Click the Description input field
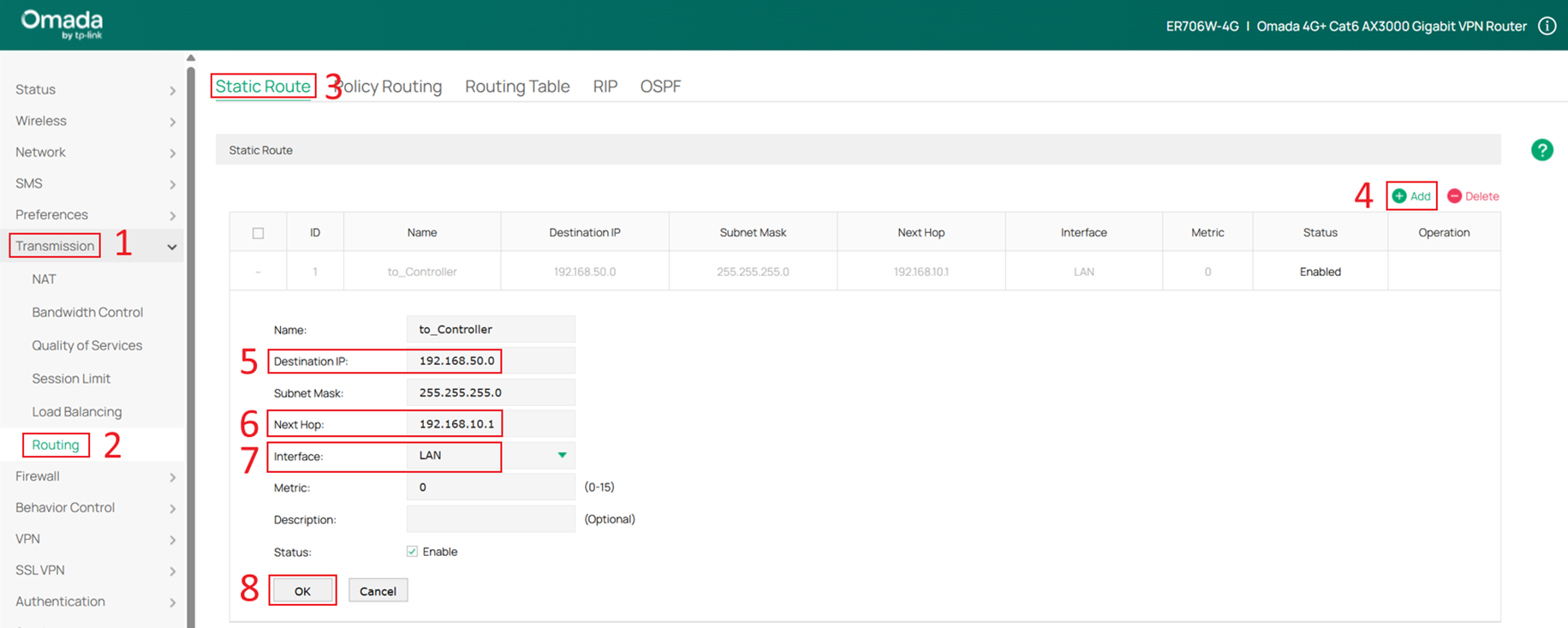Screen dimensions: 1568x628 tap(491, 519)
